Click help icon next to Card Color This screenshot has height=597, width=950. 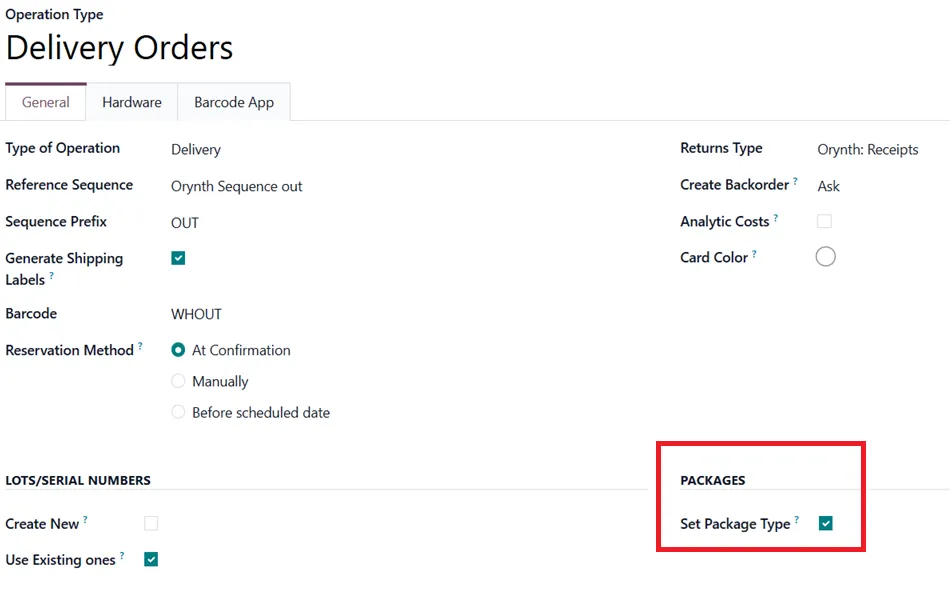point(754,253)
